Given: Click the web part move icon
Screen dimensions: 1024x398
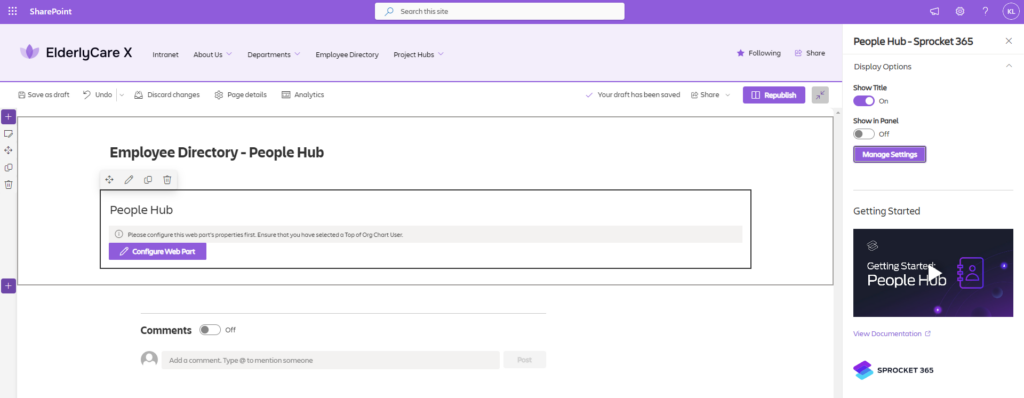Looking at the screenshot, I should pos(109,180).
